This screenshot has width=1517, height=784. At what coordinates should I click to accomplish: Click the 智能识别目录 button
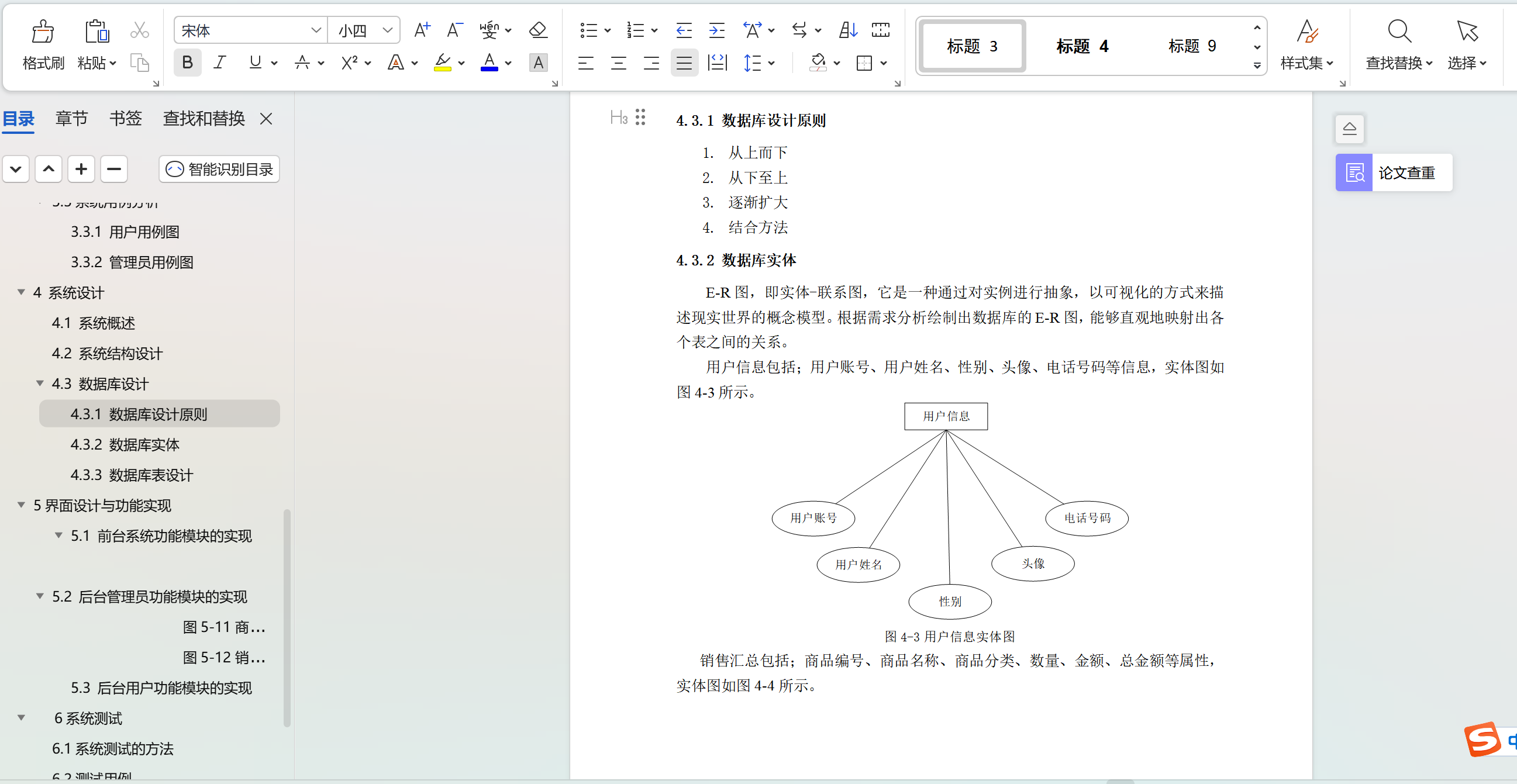click(219, 170)
